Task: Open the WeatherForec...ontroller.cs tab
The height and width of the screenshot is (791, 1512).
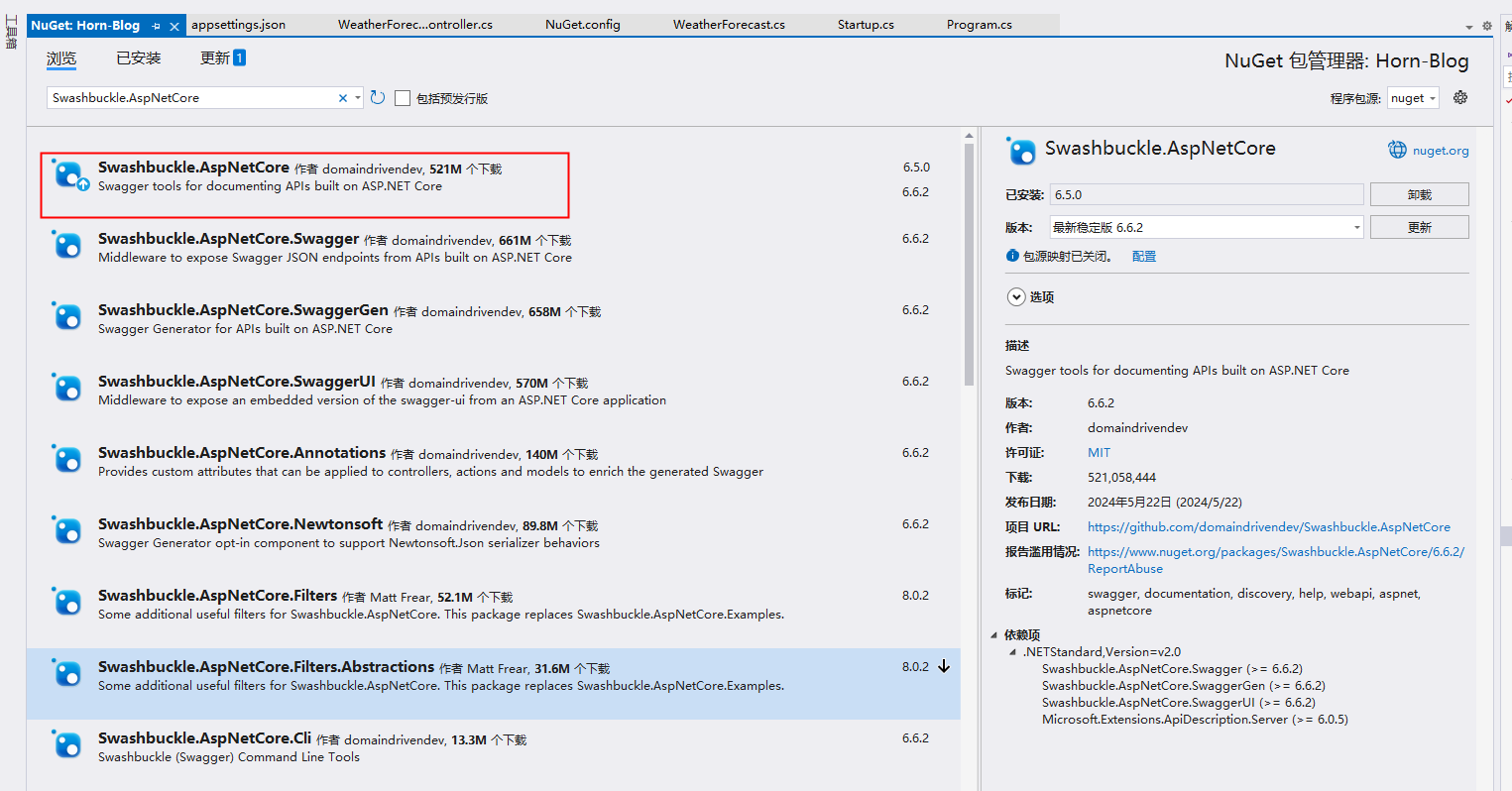Action: pos(415,25)
